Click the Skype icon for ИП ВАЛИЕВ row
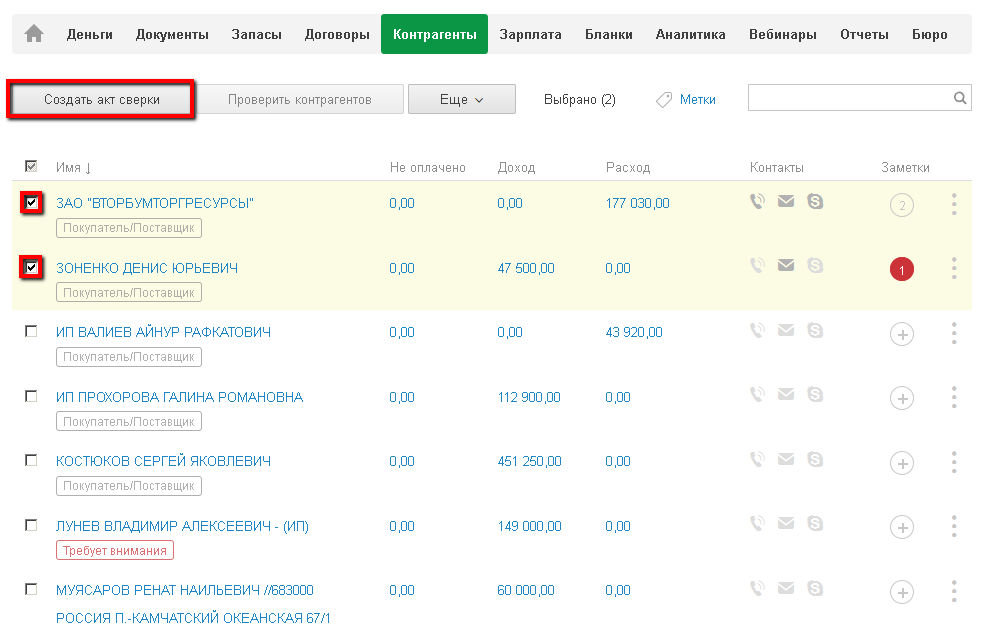 [x=815, y=330]
